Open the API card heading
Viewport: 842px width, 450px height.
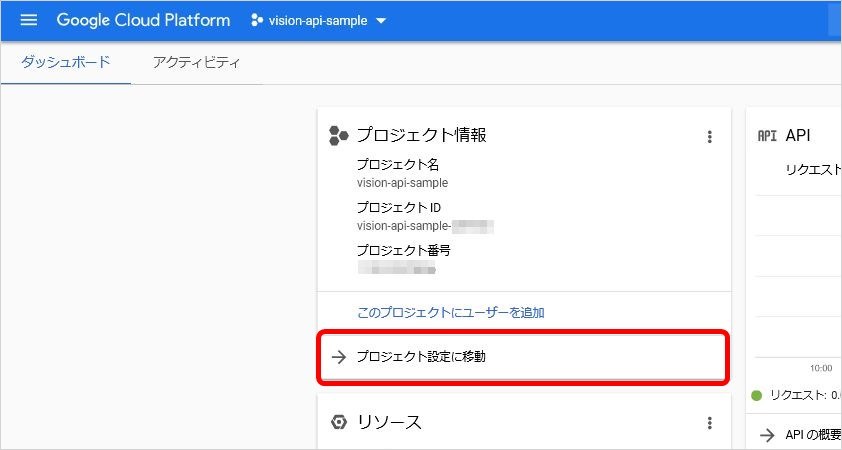click(x=798, y=135)
